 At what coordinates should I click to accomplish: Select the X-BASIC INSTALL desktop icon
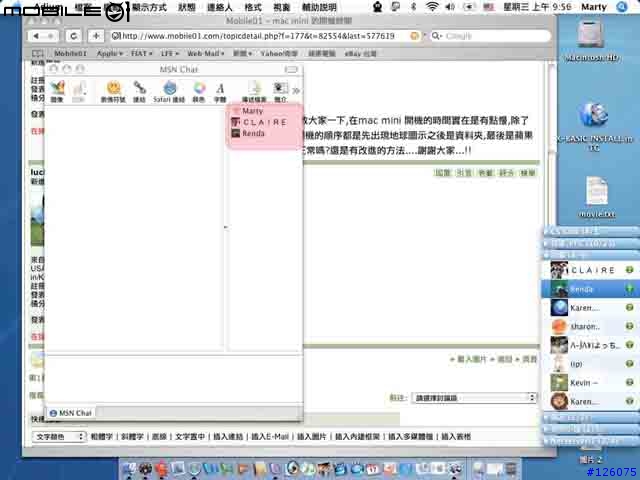(x=594, y=127)
